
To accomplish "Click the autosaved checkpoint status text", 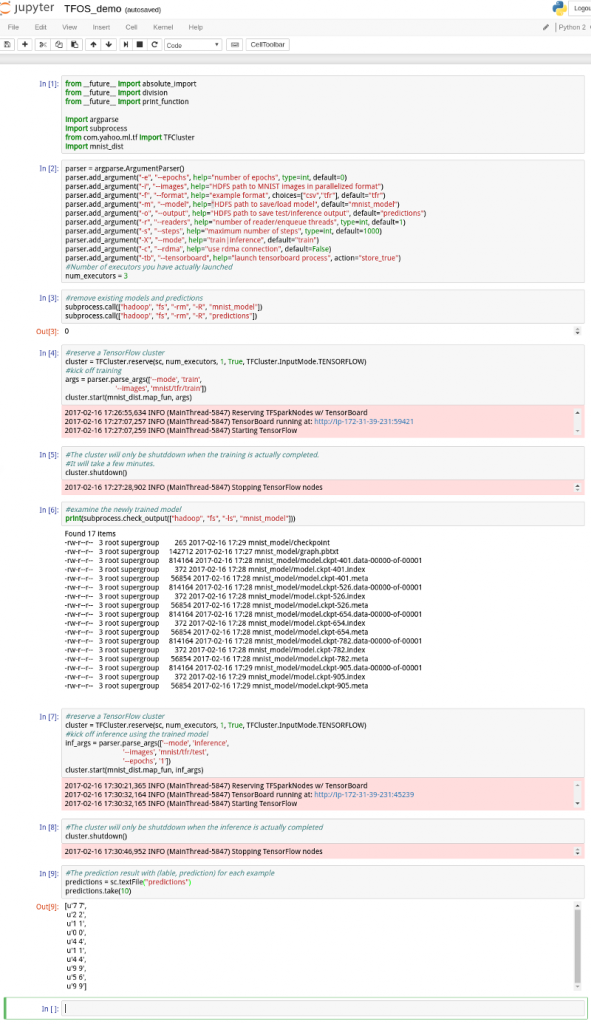I will (x=143, y=10).
